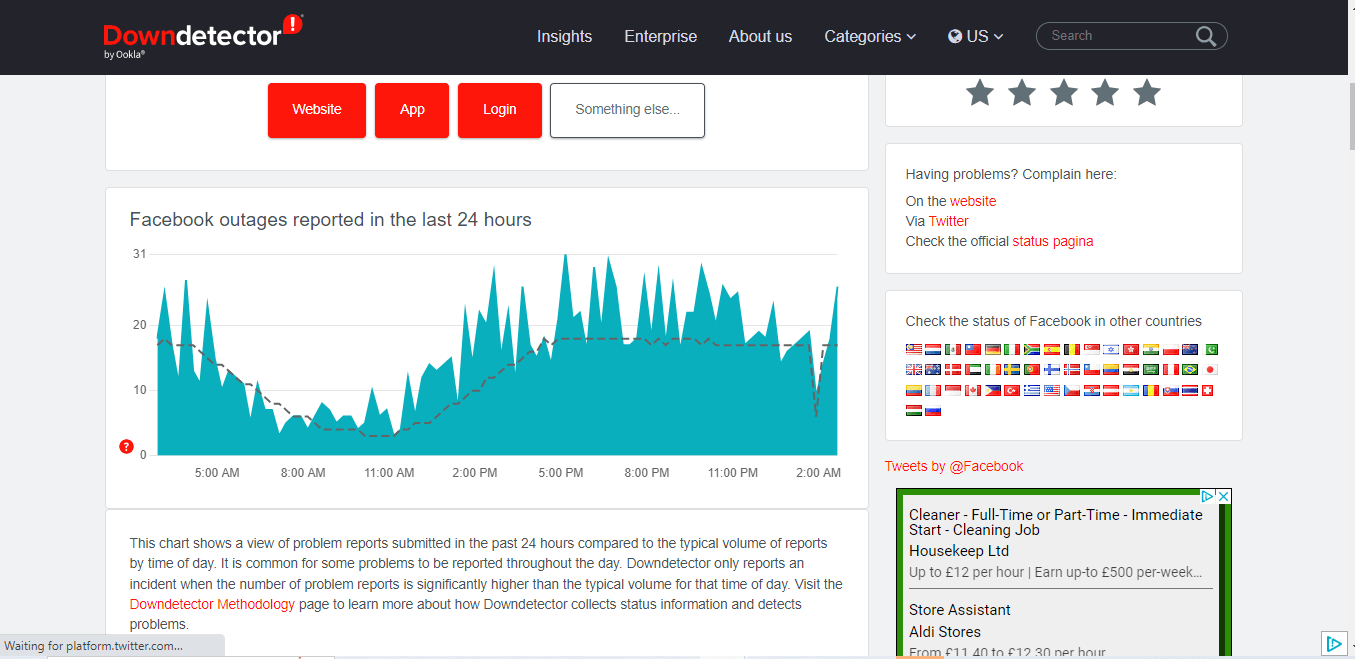This screenshot has height=659, width=1355.
Task: Open the US region selector dropdown
Action: [975, 36]
